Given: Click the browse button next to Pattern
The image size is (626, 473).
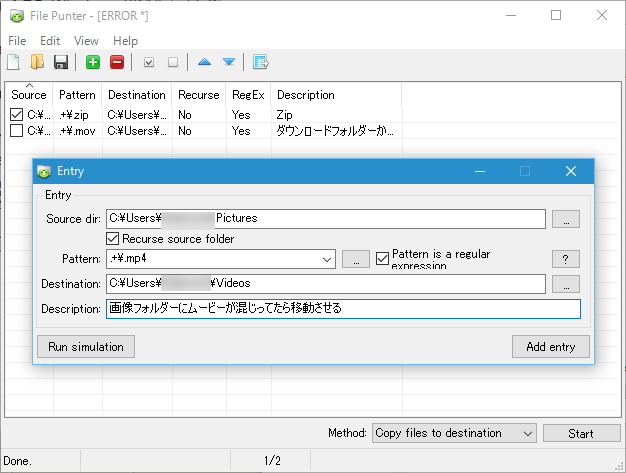Looking at the screenshot, I should pyautogui.click(x=356, y=259).
